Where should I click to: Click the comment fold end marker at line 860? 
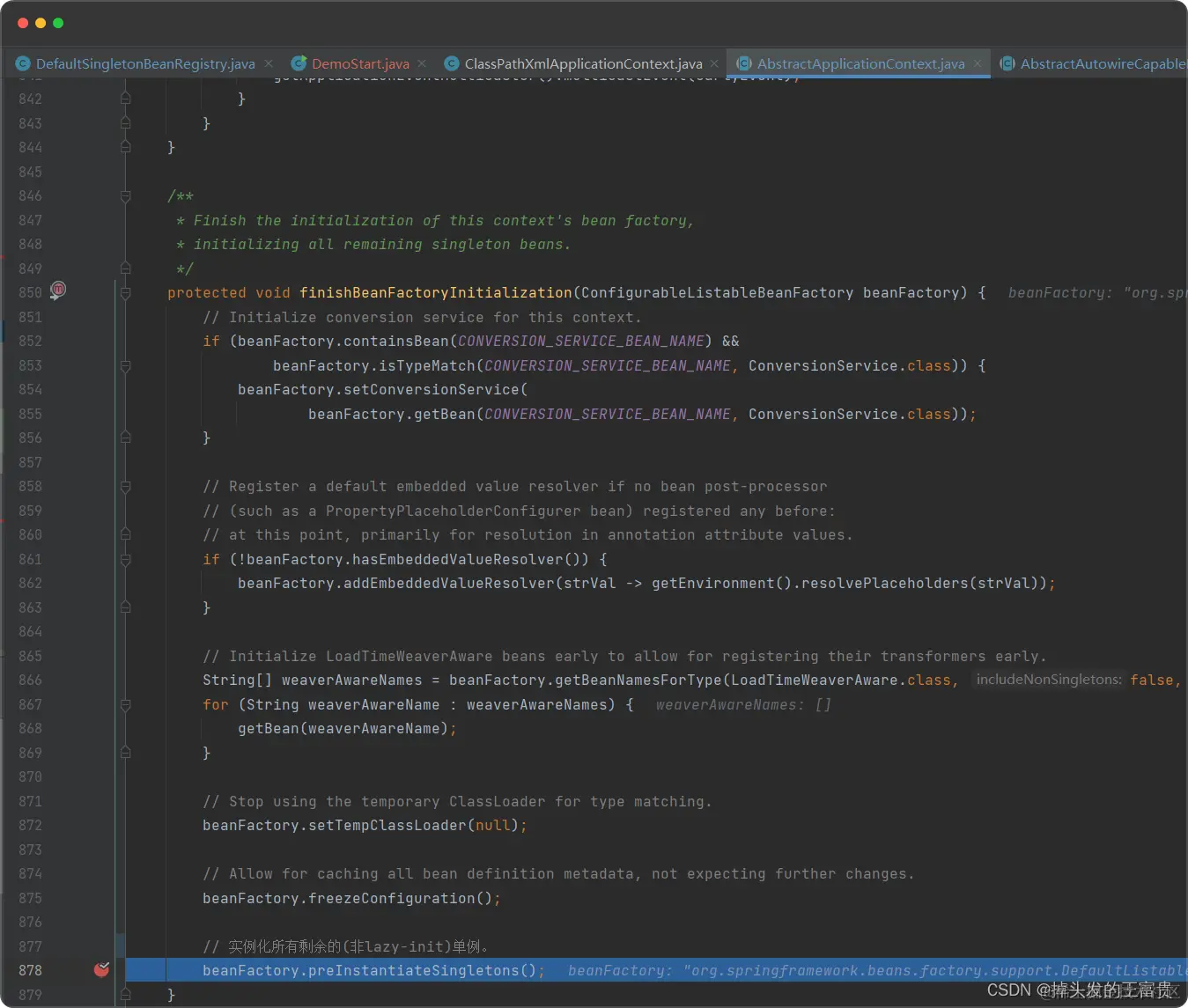pos(126,534)
